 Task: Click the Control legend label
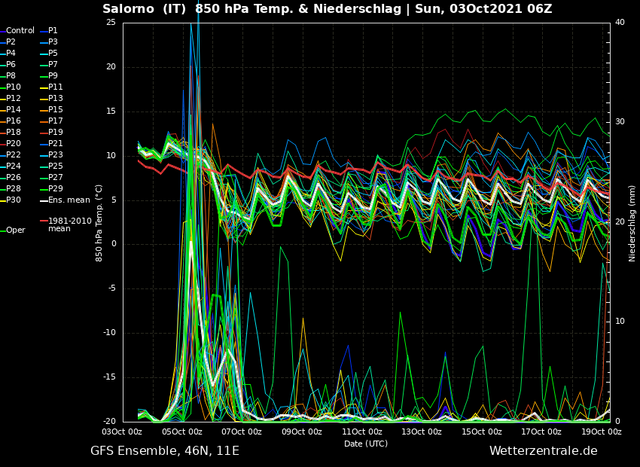[x=20, y=31]
